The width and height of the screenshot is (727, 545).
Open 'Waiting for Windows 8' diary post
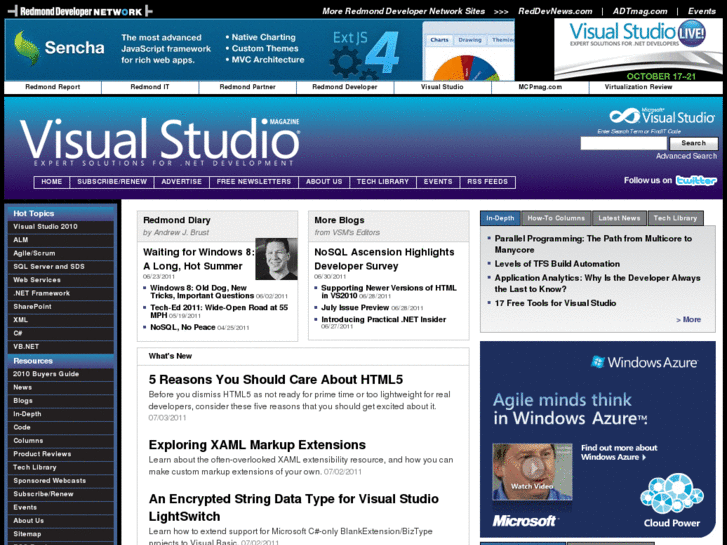click(198, 259)
